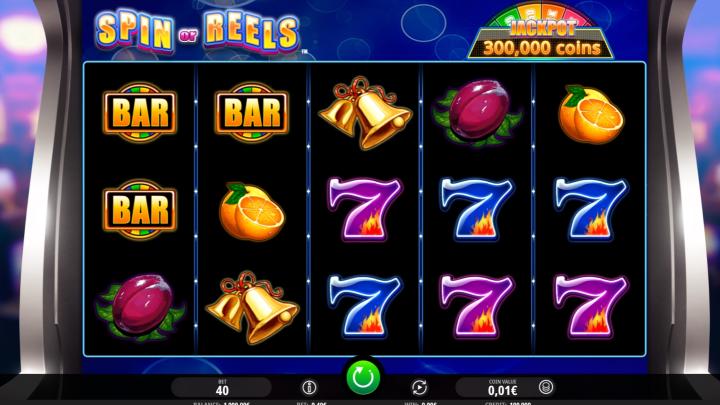The height and width of the screenshot is (405, 720).
Task: Open coin stack settings icon
Action: point(546,387)
